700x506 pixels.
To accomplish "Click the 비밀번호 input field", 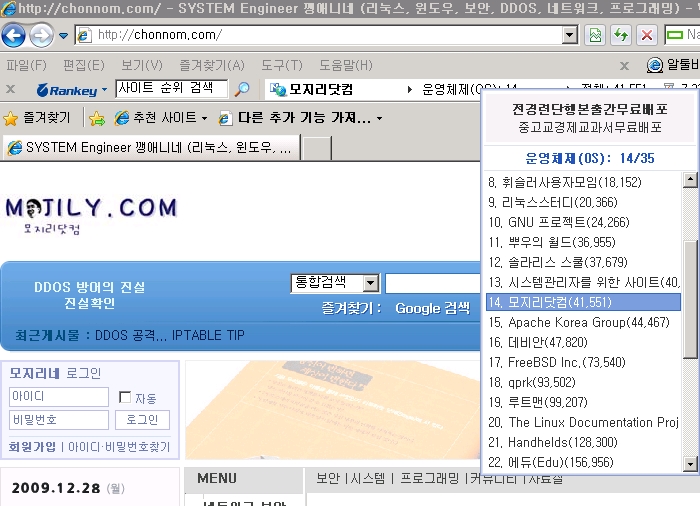I will 58,420.
